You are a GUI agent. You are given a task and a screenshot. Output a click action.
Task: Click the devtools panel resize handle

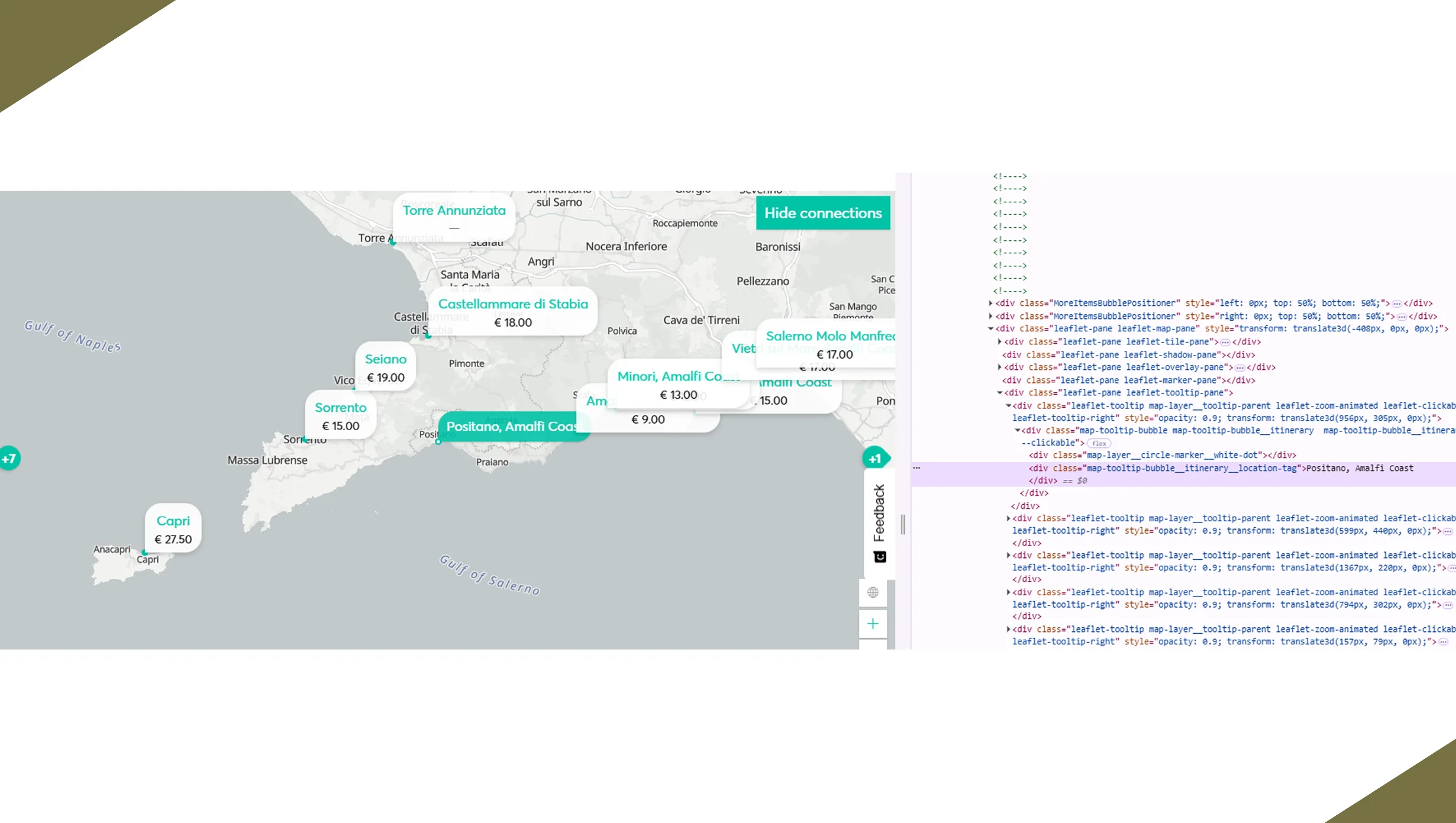pyautogui.click(x=903, y=524)
